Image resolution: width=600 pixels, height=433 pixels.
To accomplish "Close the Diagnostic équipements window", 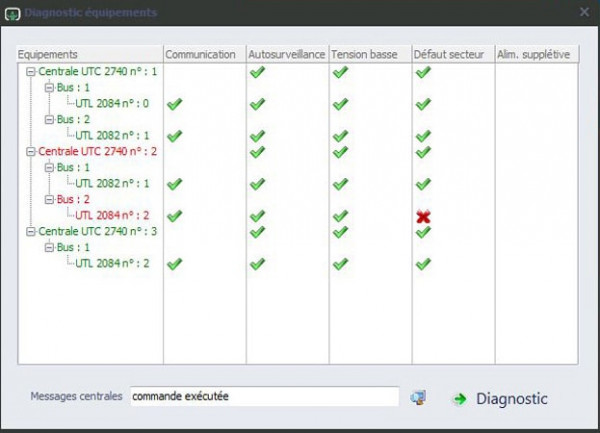I will click(584, 12).
